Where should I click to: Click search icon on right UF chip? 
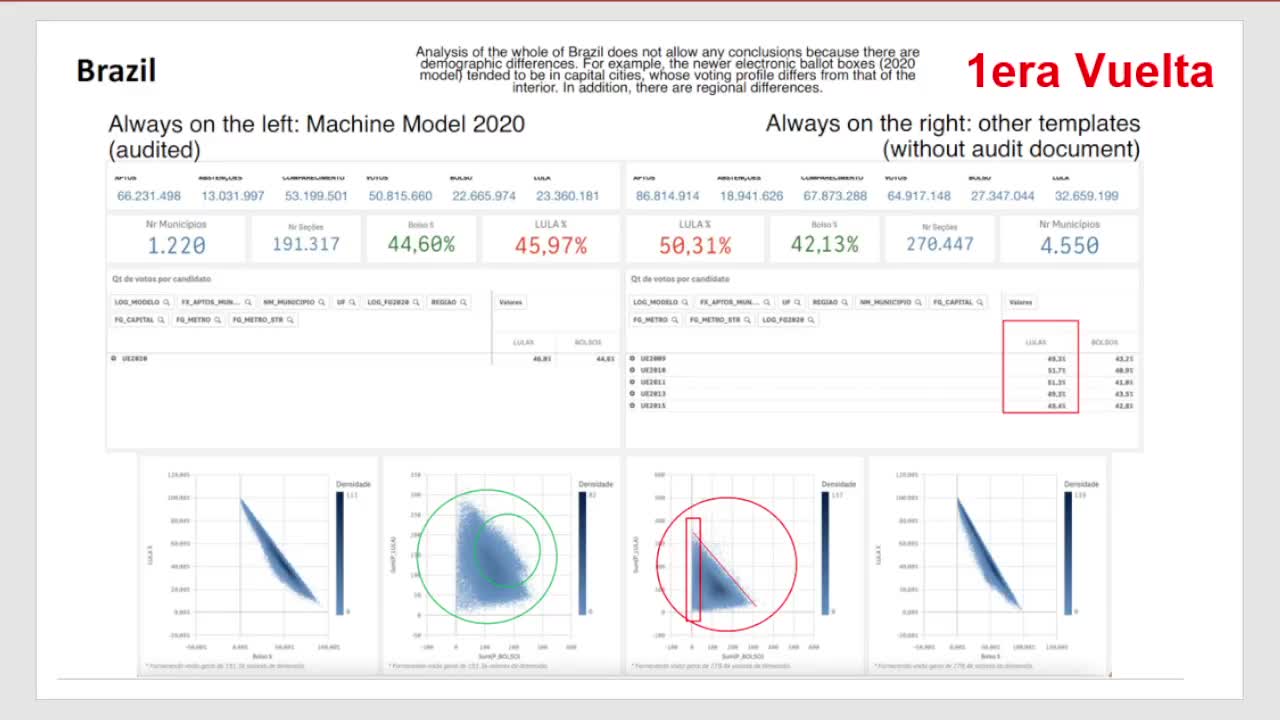797,302
